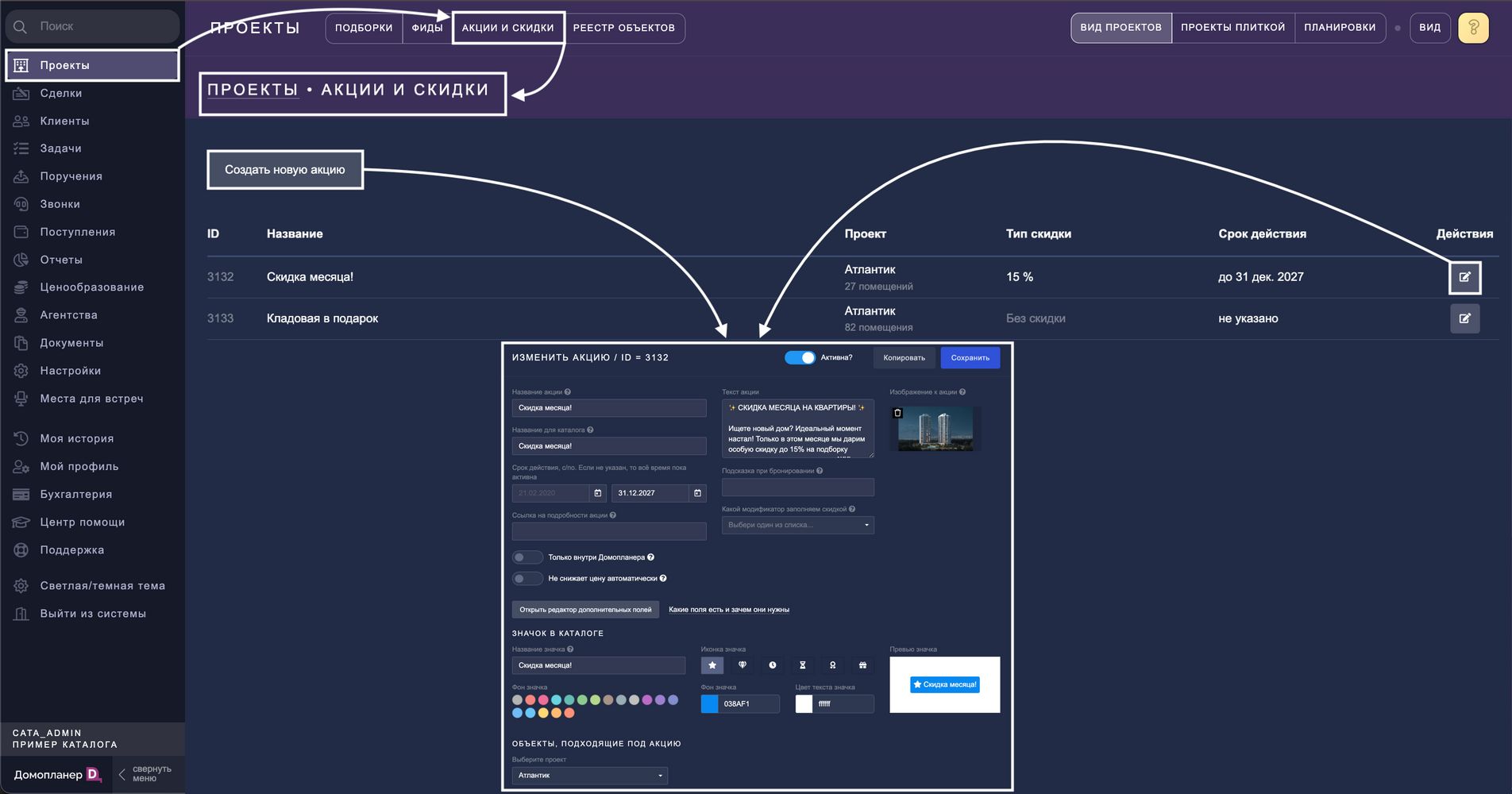1512x794 pixels.
Task: Pick the clock badge icon
Action: click(772, 665)
